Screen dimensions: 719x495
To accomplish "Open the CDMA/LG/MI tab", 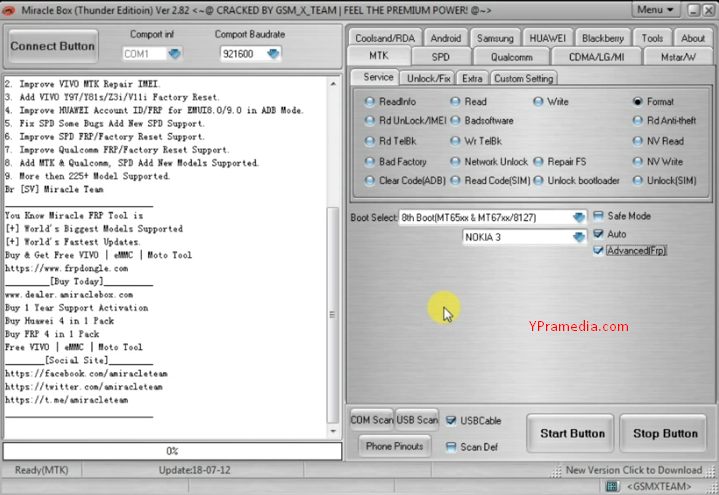I will [x=597, y=57].
